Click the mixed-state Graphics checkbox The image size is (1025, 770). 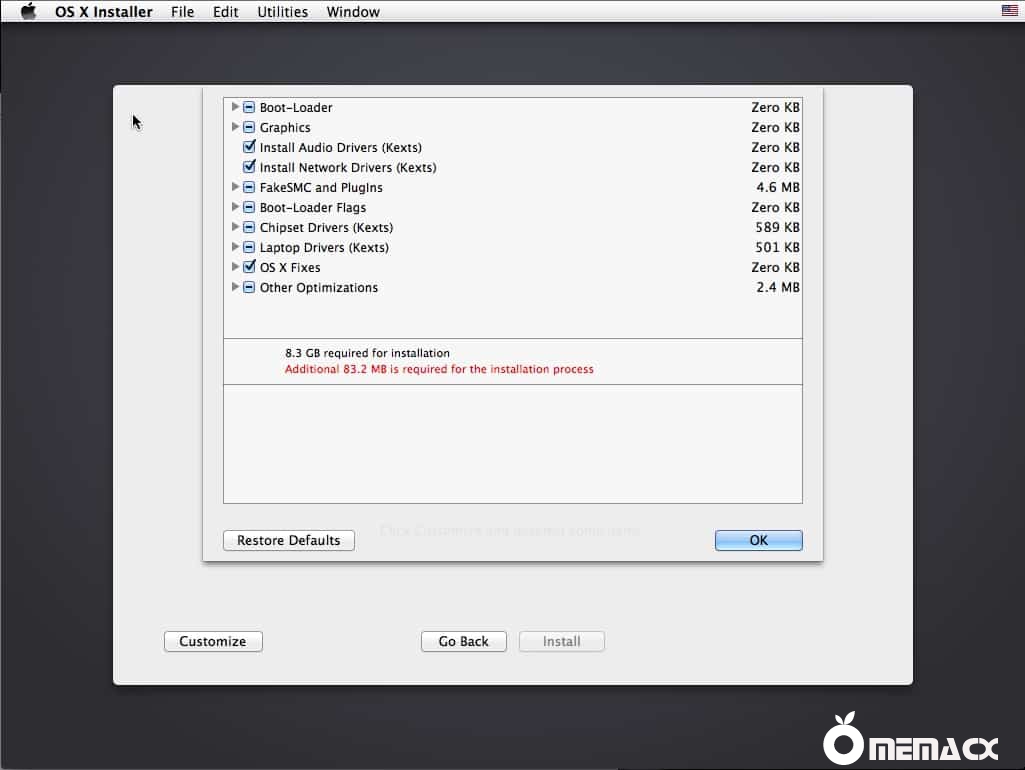(x=249, y=127)
